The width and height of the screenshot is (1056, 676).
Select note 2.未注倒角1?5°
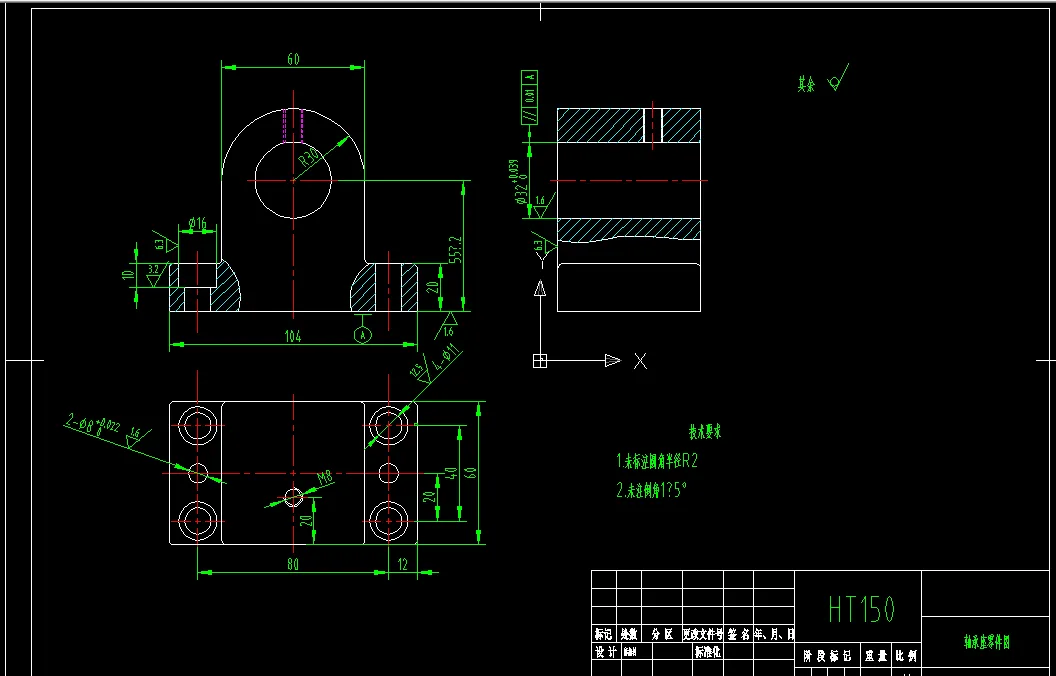point(652,490)
